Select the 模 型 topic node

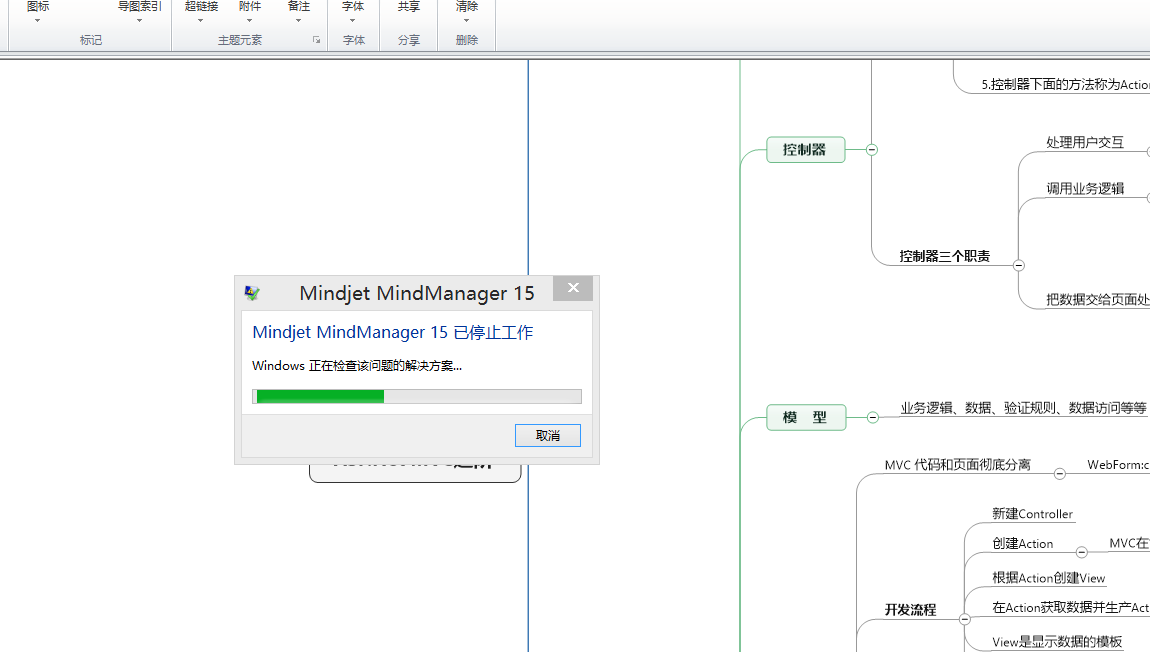coord(805,417)
